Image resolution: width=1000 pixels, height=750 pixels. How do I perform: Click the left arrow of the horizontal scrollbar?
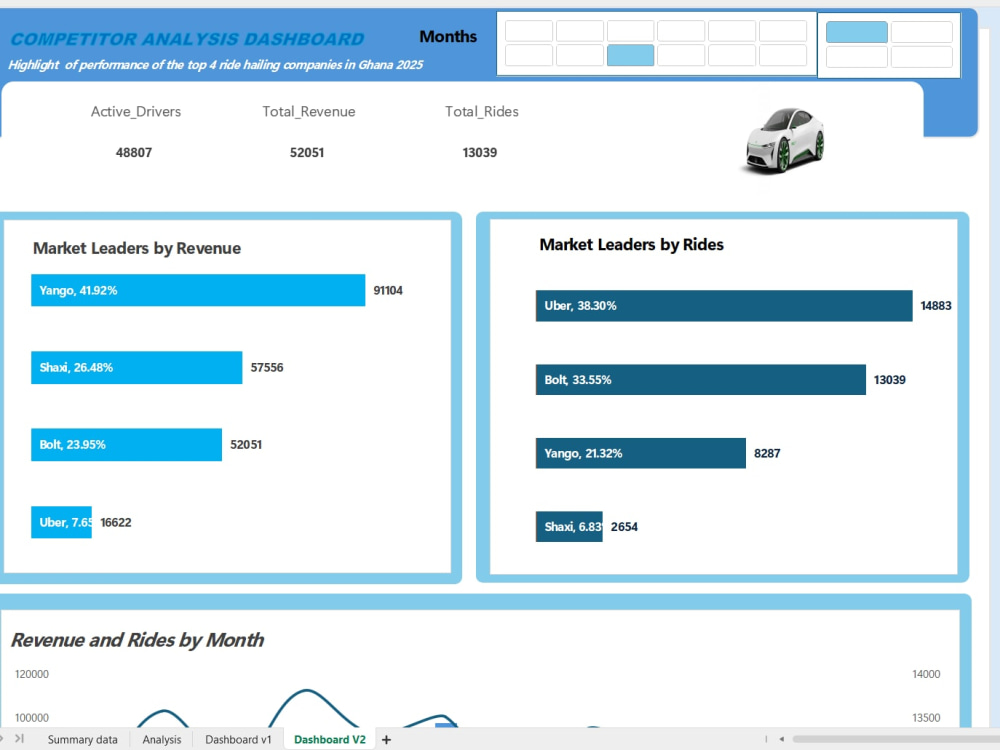[782, 739]
